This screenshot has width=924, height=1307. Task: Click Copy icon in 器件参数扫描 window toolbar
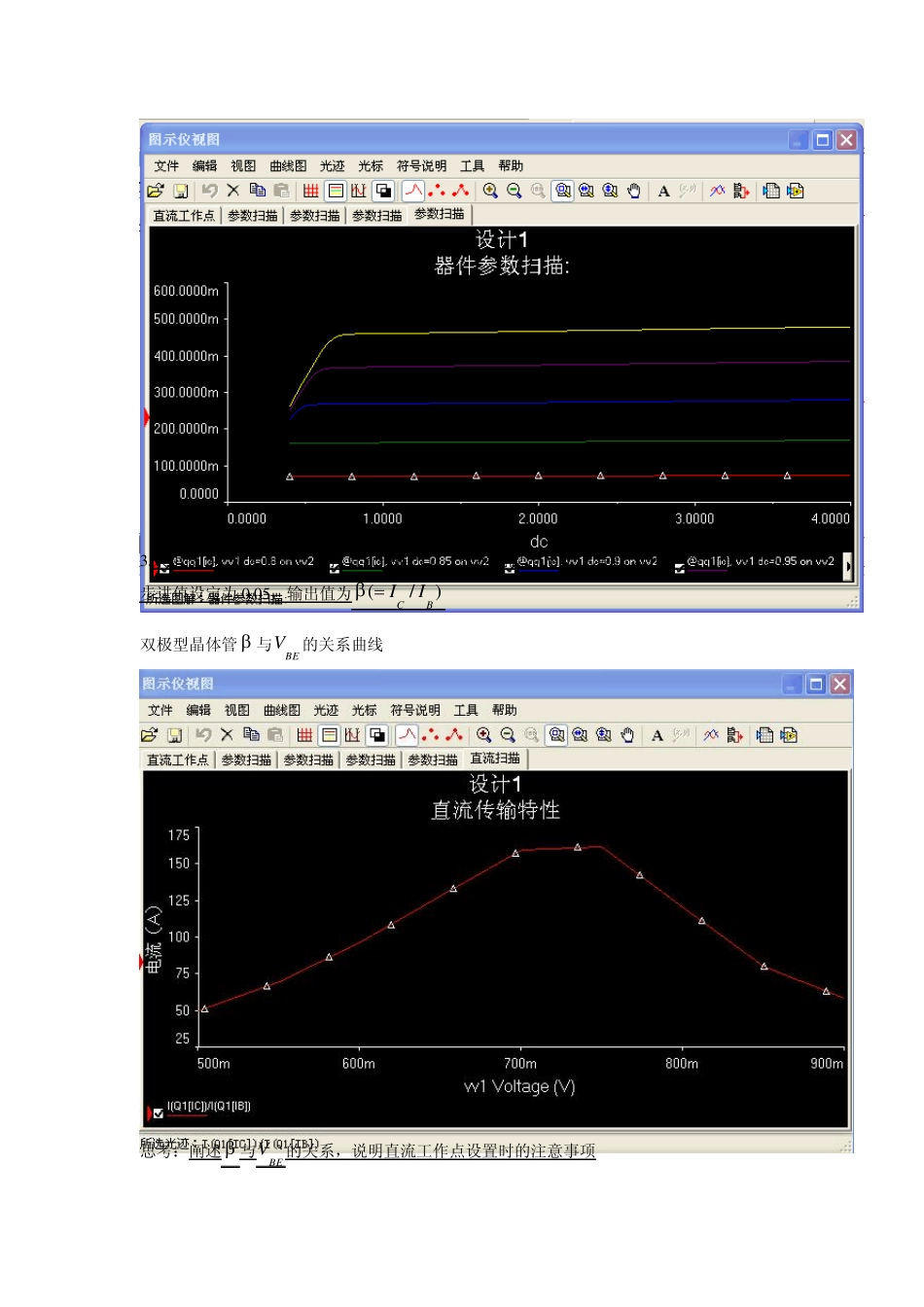point(258,191)
